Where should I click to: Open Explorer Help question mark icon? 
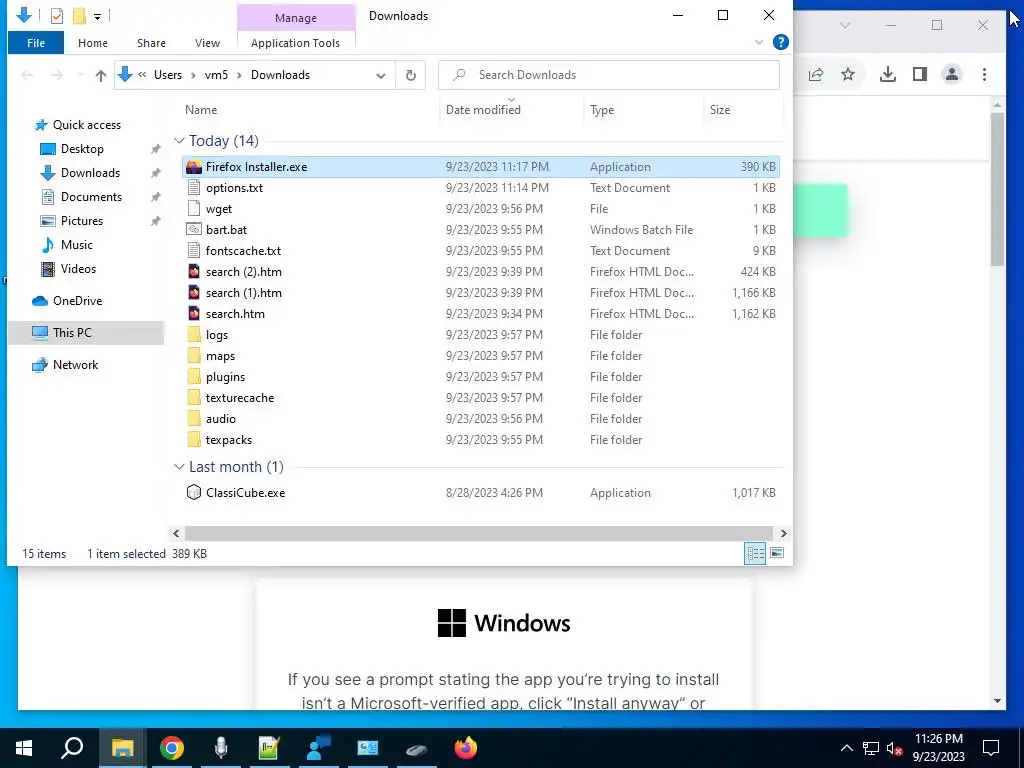tap(780, 42)
